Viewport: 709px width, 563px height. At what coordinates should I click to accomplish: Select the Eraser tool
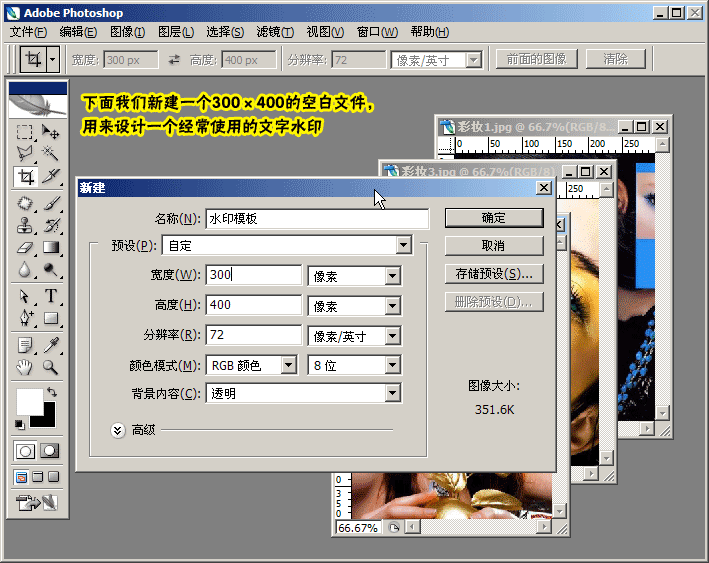point(24,247)
